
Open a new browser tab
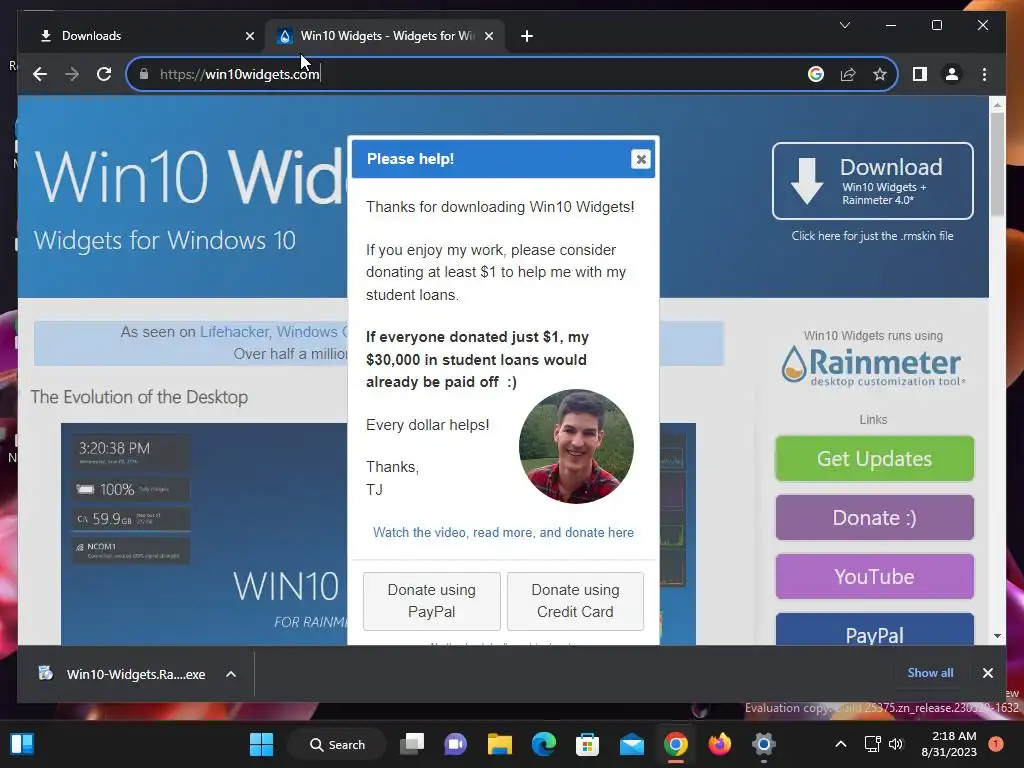tap(527, 36)
